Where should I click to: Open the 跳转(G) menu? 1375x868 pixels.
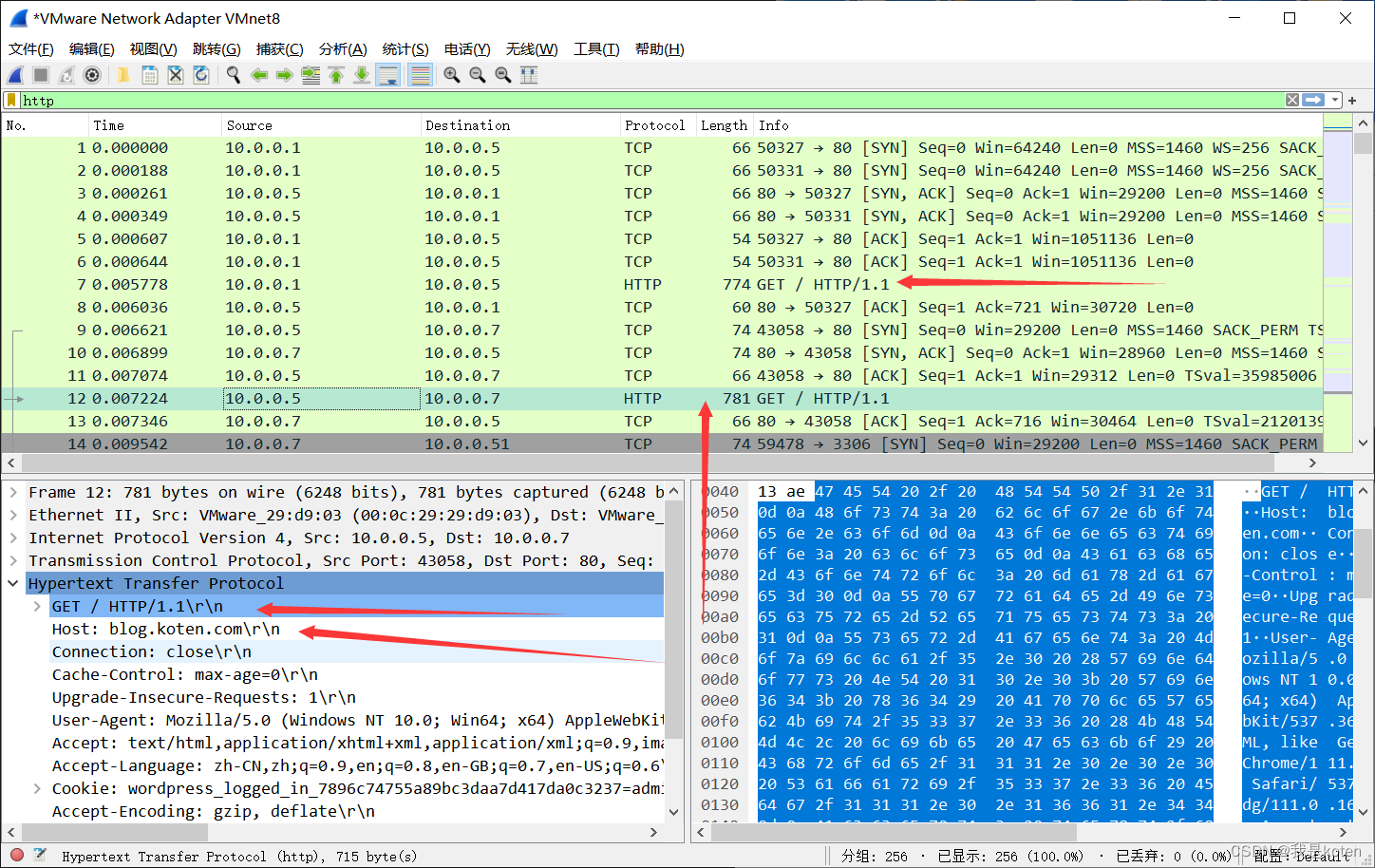coord(217,49)
